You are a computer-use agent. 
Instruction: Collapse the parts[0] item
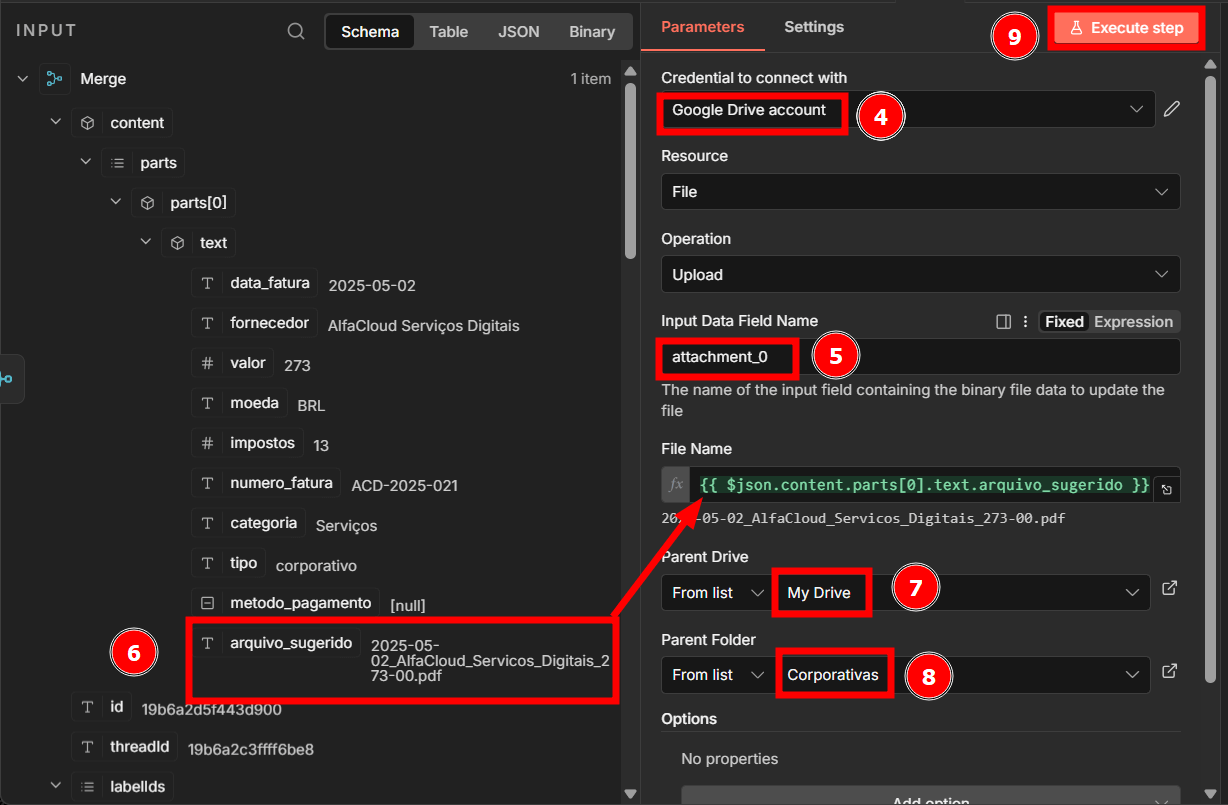coord(117,203)
